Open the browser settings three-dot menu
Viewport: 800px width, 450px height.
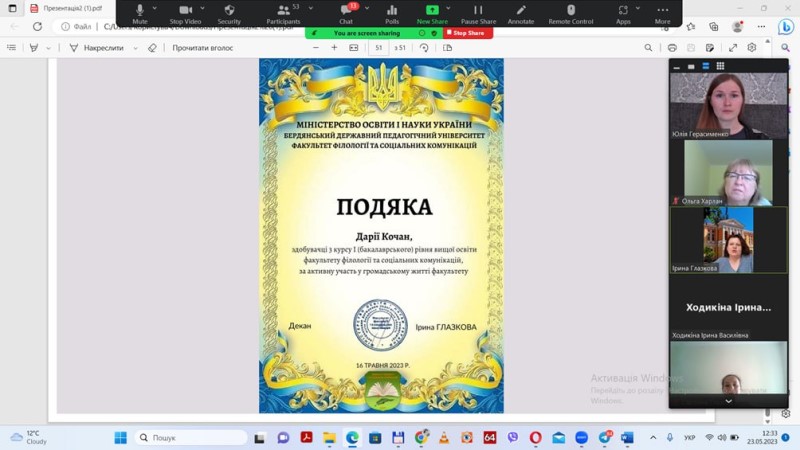click(x=761, y=27)
